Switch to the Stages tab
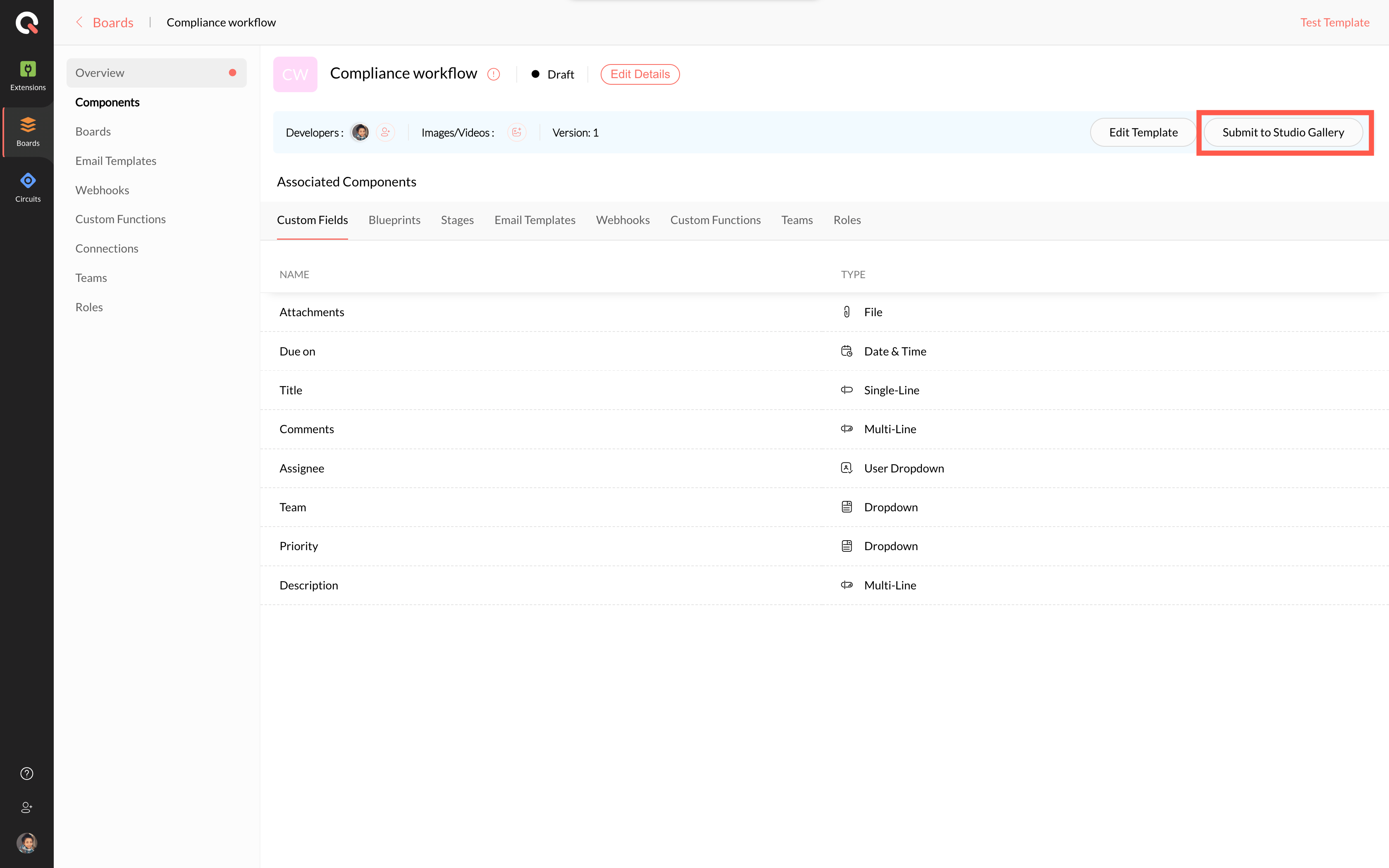 coord(457,220)
